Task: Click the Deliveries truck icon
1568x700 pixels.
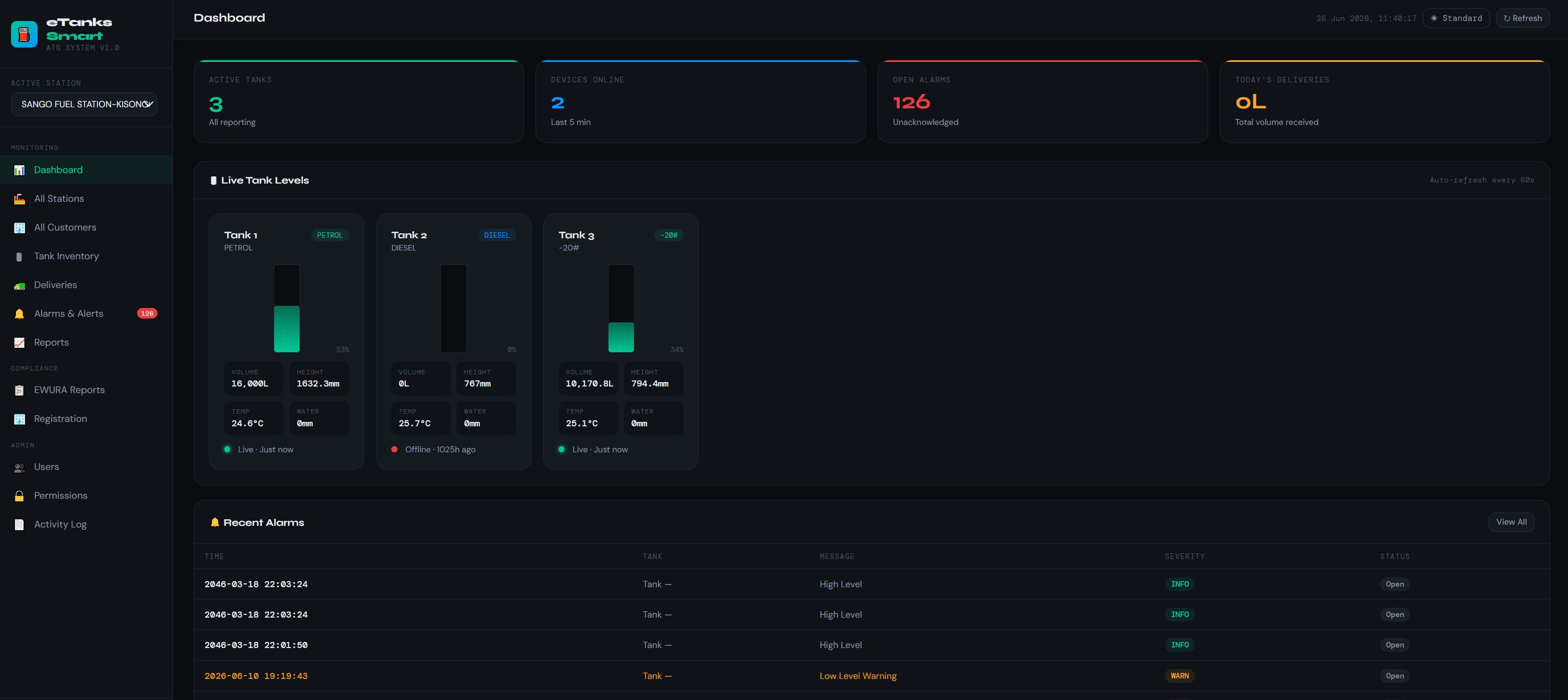Action: coord(19,285)
